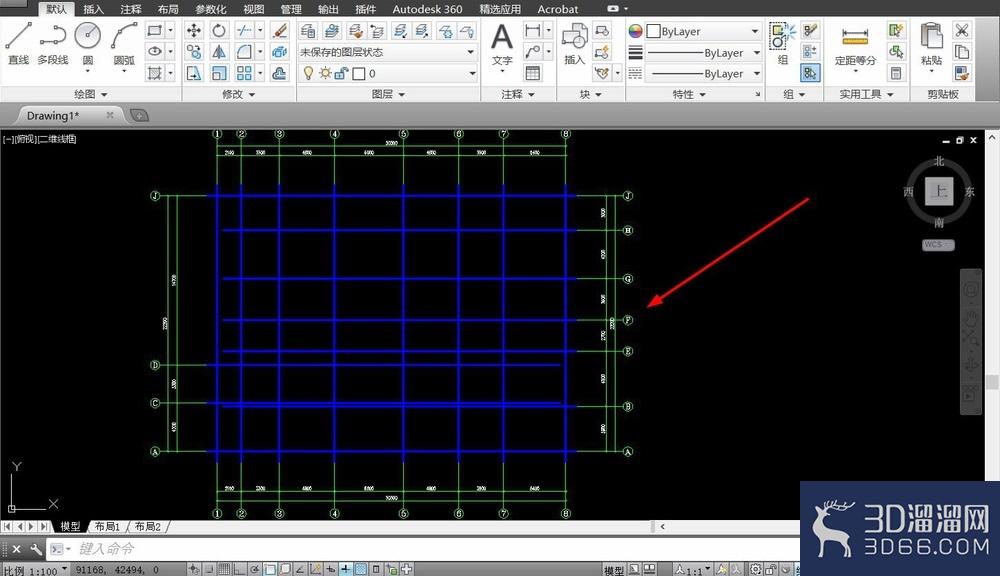Click the 插入 block insert icon
Image resolution: width=1000 pixels, height=576 pixels.
tap(574, 45)
